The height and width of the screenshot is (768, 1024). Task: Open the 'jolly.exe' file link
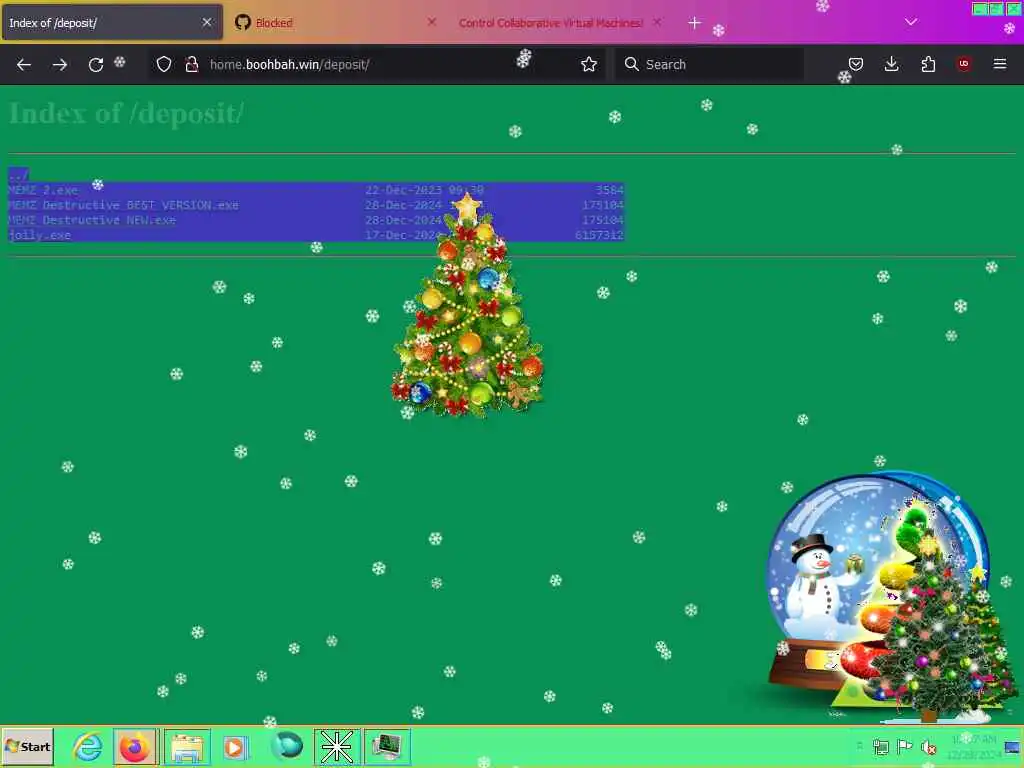(x=40, y=235)
